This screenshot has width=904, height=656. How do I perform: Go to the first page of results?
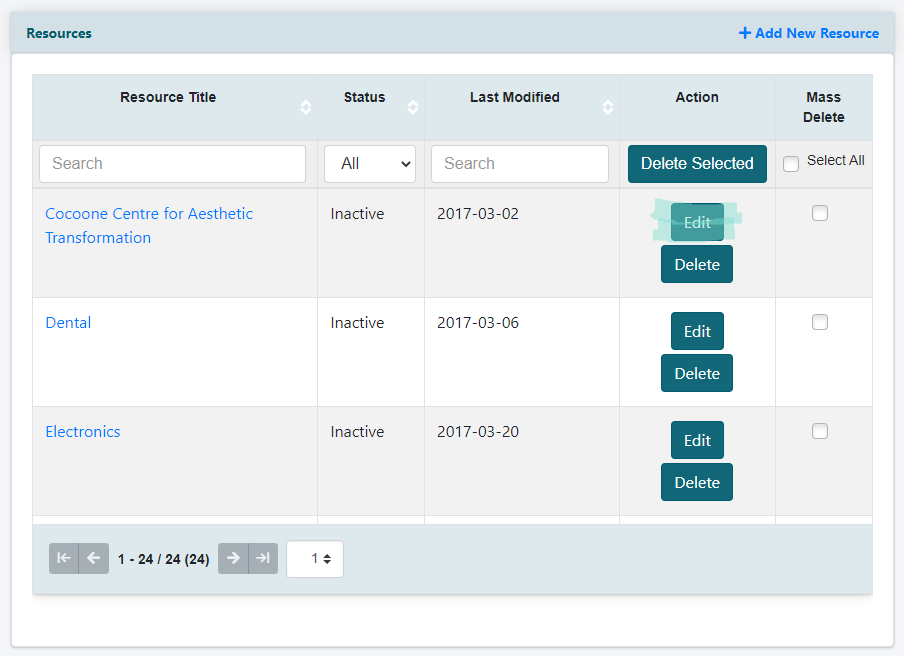[63, 558]
